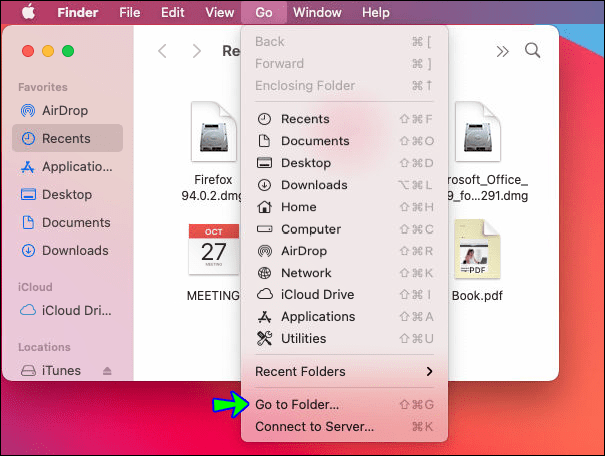The image size is (605, 456).
Task: Click the Desktop icon in Go menu
Action: (264, 163)
